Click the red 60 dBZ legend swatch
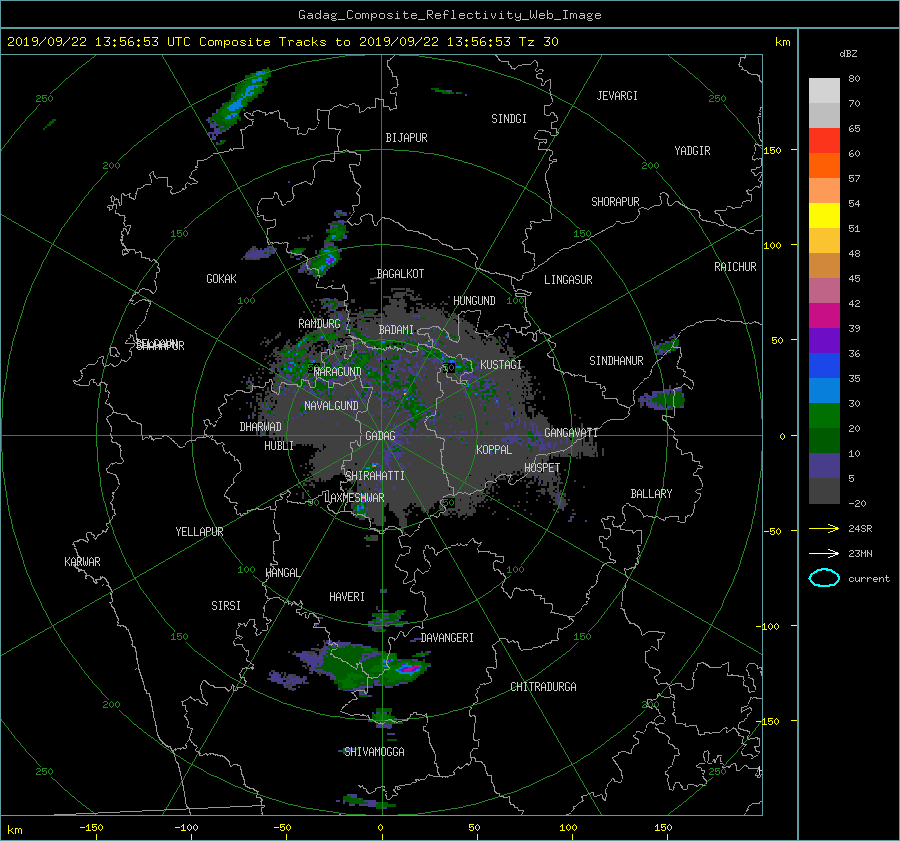The width and height of the screenshot is (900, 841). pyautogui.click(x=824, y=141)
